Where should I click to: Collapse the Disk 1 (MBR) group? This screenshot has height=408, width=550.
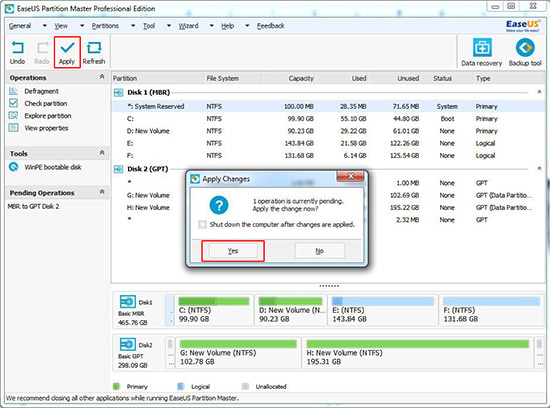[x=539, y=92]
